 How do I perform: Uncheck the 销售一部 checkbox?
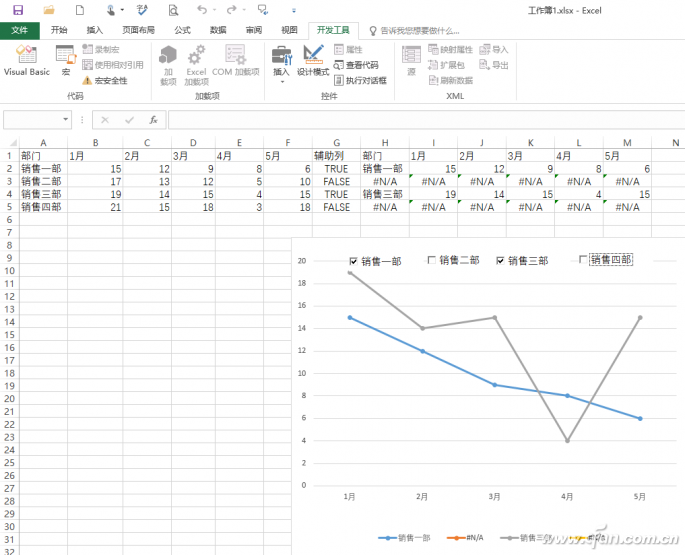[353, 261]
